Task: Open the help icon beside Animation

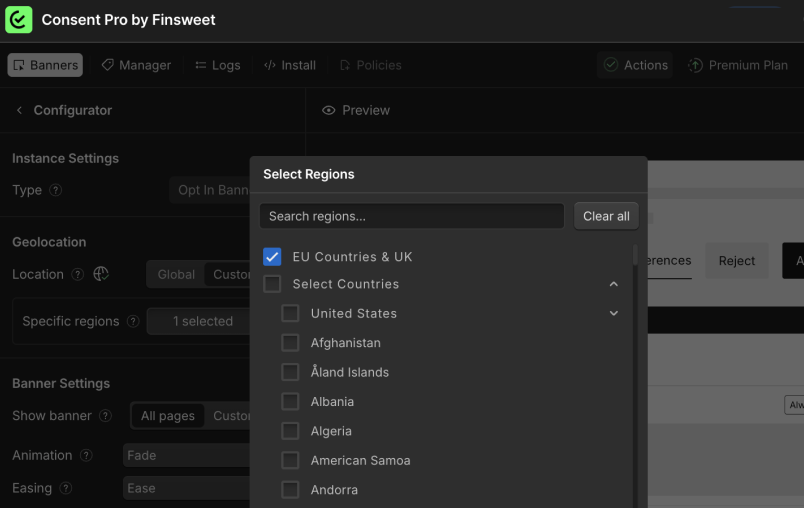Action: coord(86,455)
